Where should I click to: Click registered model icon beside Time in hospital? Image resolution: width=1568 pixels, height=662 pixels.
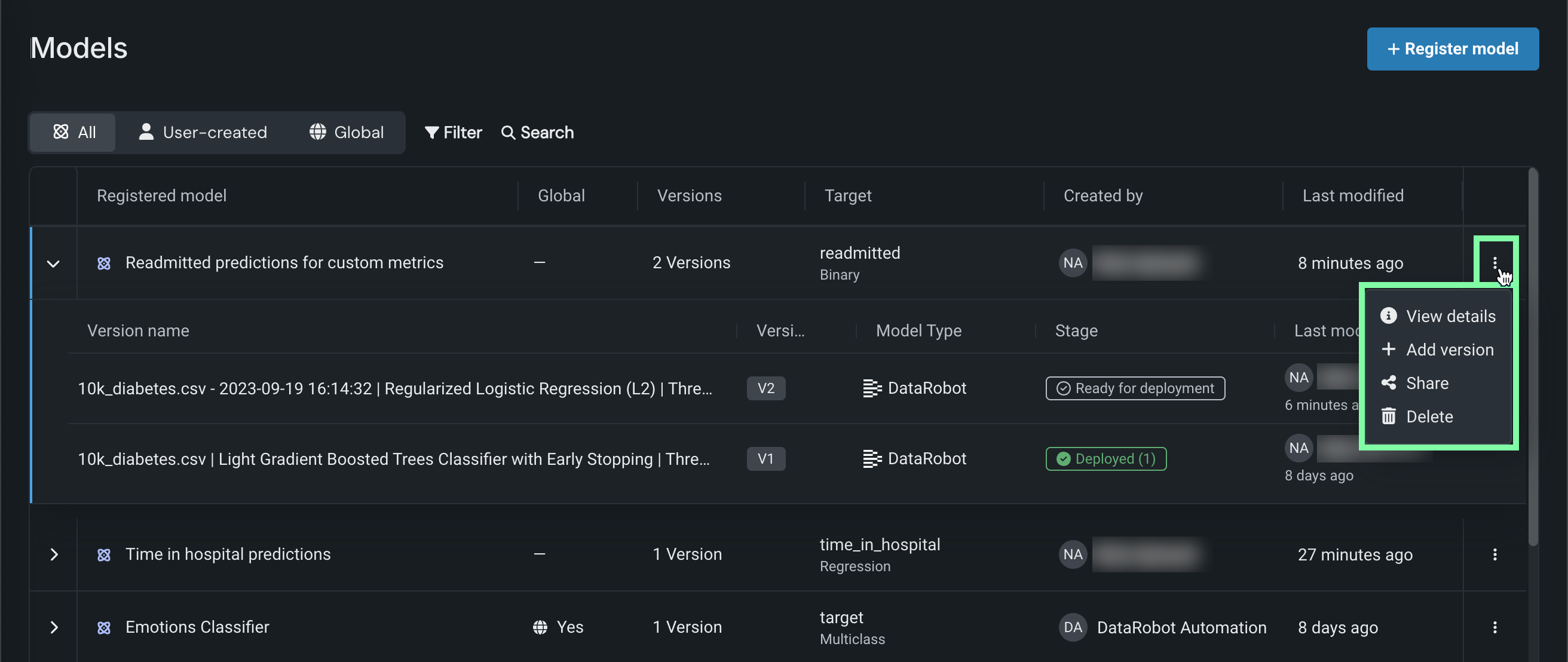click(104, 554)
